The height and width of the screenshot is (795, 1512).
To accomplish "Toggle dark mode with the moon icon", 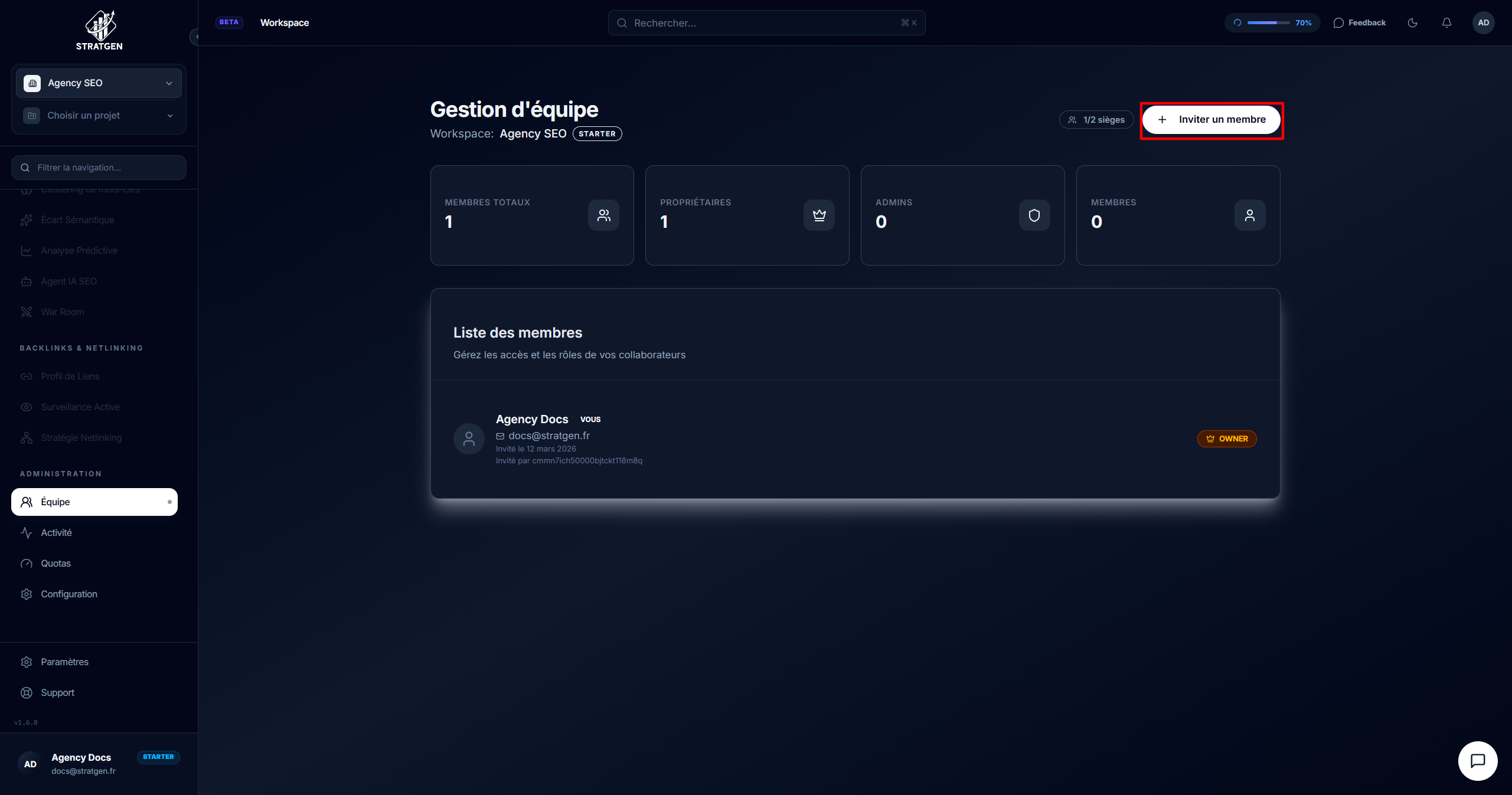I will click(x=1413, y=22).
